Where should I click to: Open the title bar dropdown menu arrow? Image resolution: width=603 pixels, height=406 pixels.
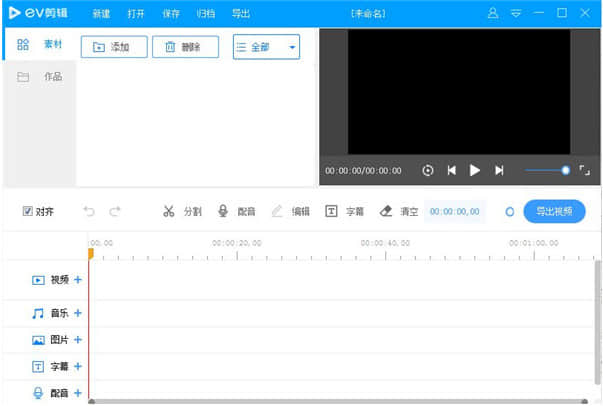coord(516,14)
